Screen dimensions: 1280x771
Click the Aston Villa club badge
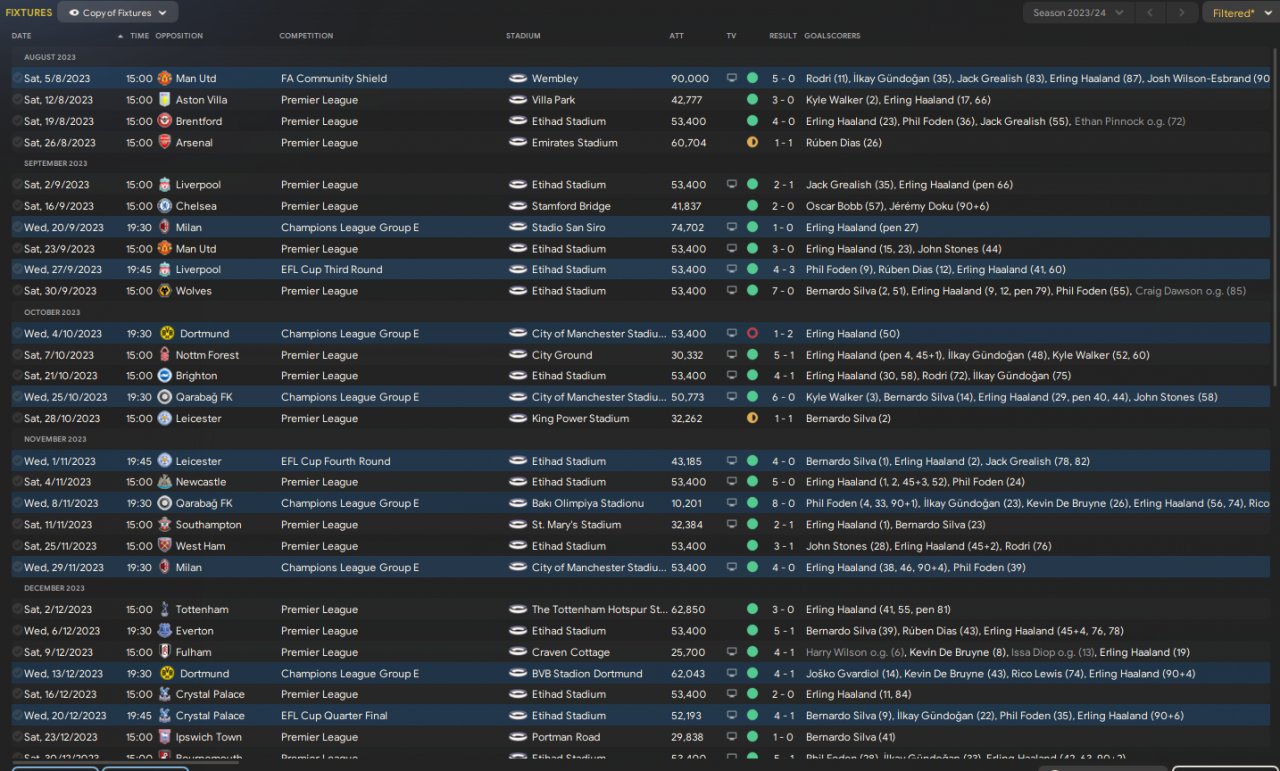tap(164, 100)
